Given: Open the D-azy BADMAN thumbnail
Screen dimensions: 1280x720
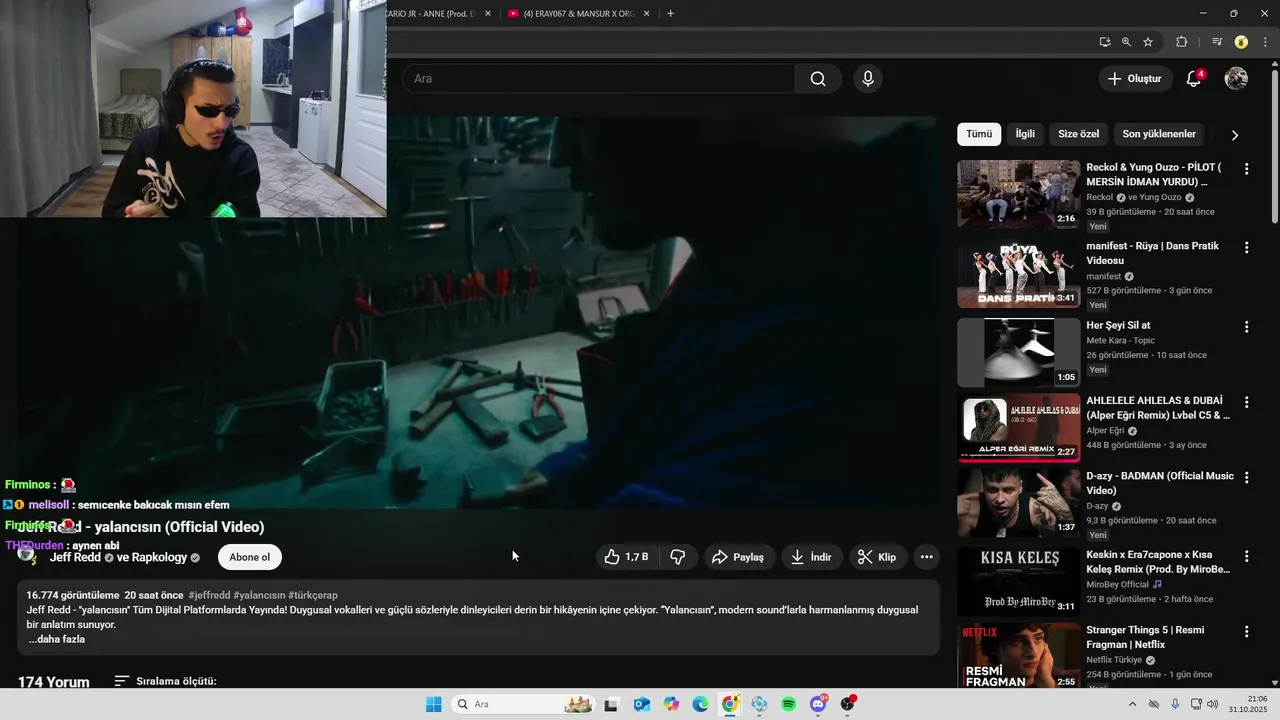Looking at the screenshot, I should pos(1018,503).
